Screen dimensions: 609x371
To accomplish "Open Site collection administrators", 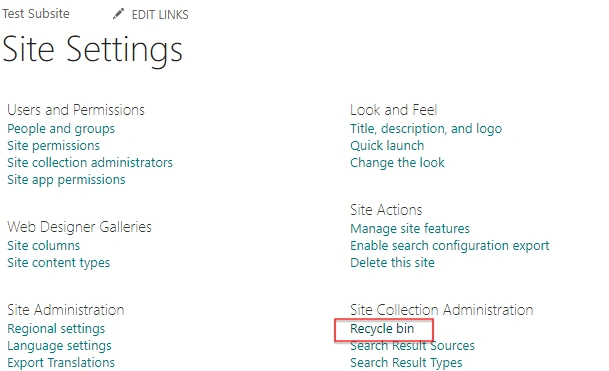I will [90, 162].
